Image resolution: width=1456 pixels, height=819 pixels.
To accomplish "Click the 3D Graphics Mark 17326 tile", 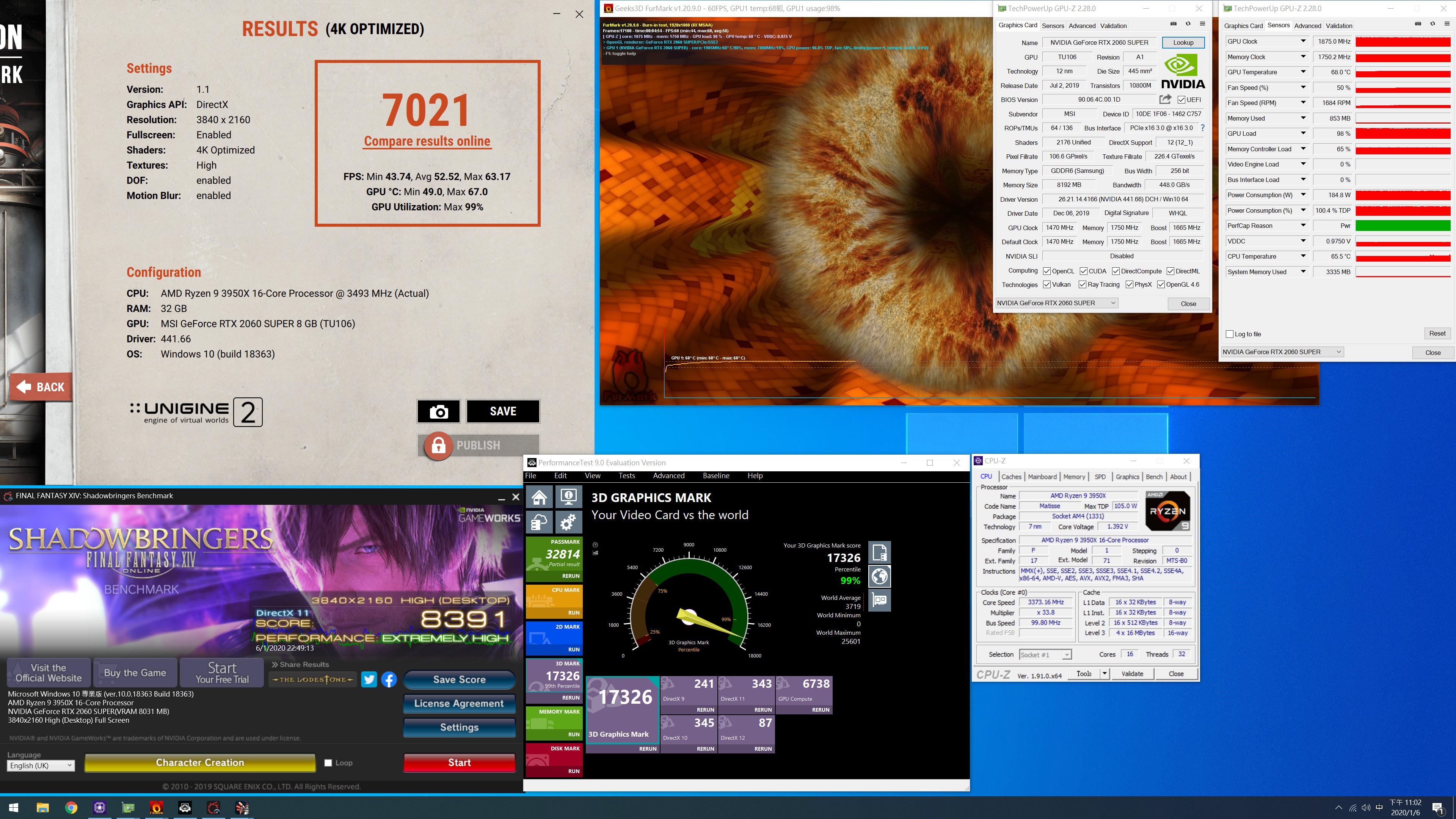I will pyautogui.click(x=622, y=714).
